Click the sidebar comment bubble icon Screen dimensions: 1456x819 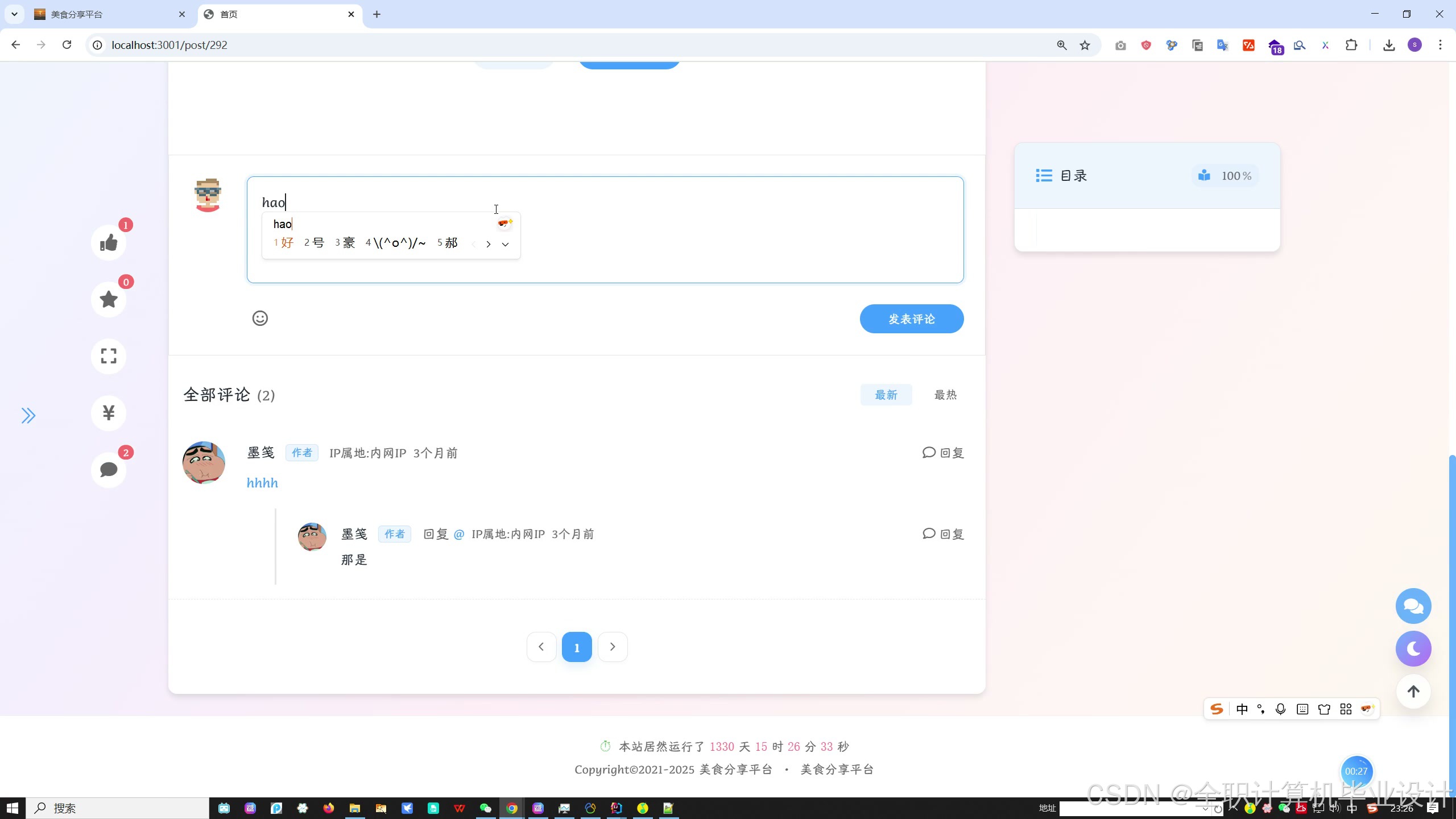(x=109, y=470)
